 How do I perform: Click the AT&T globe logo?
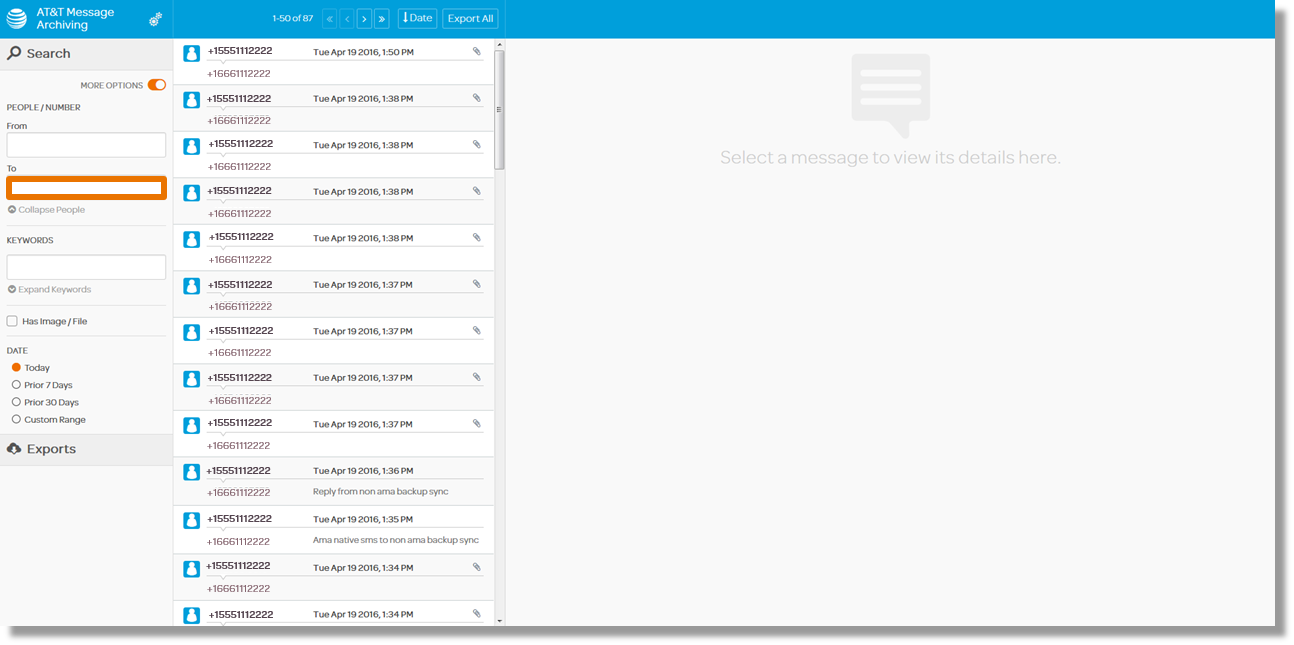[x=17, y=18]
